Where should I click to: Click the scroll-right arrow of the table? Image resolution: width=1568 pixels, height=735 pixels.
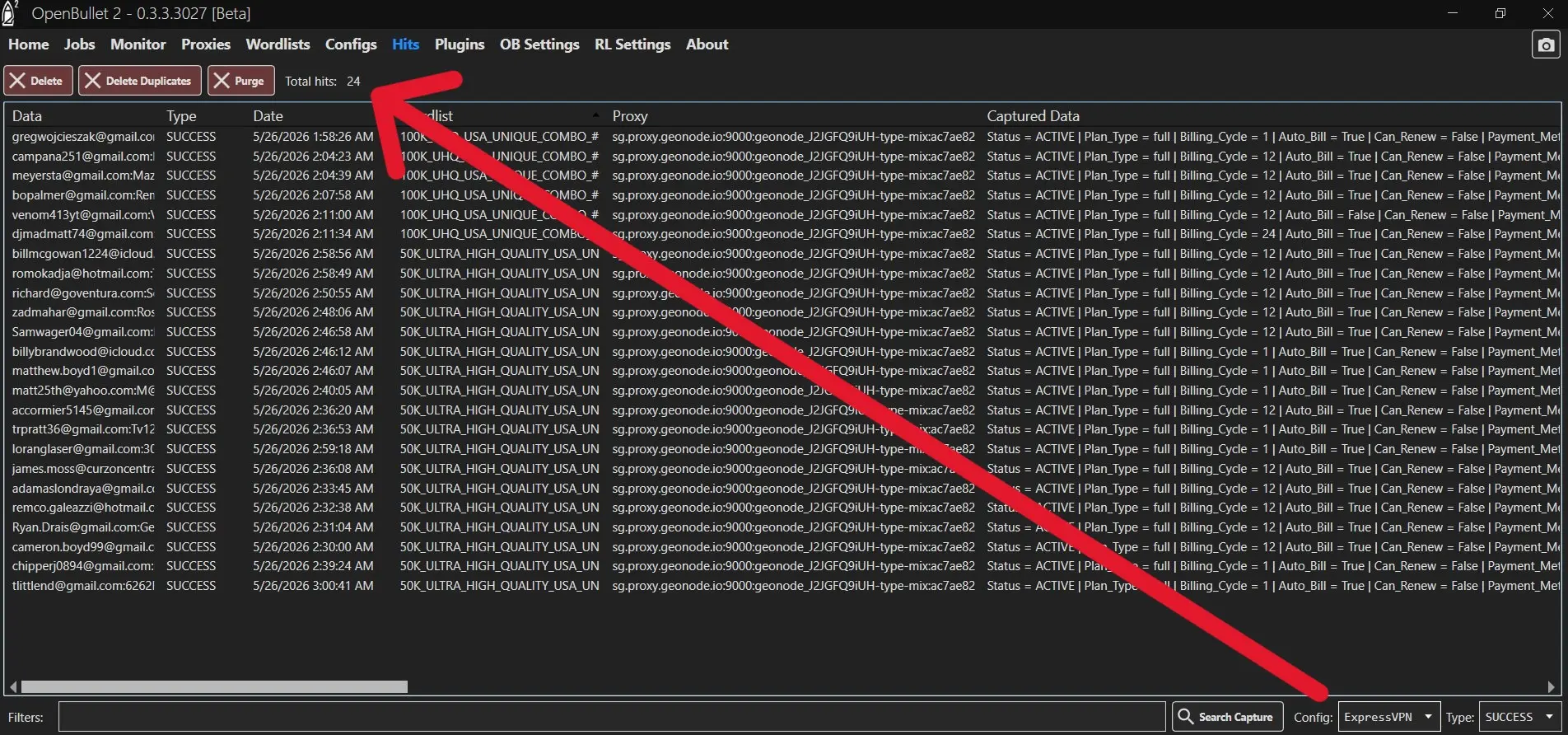point(1552,686)
